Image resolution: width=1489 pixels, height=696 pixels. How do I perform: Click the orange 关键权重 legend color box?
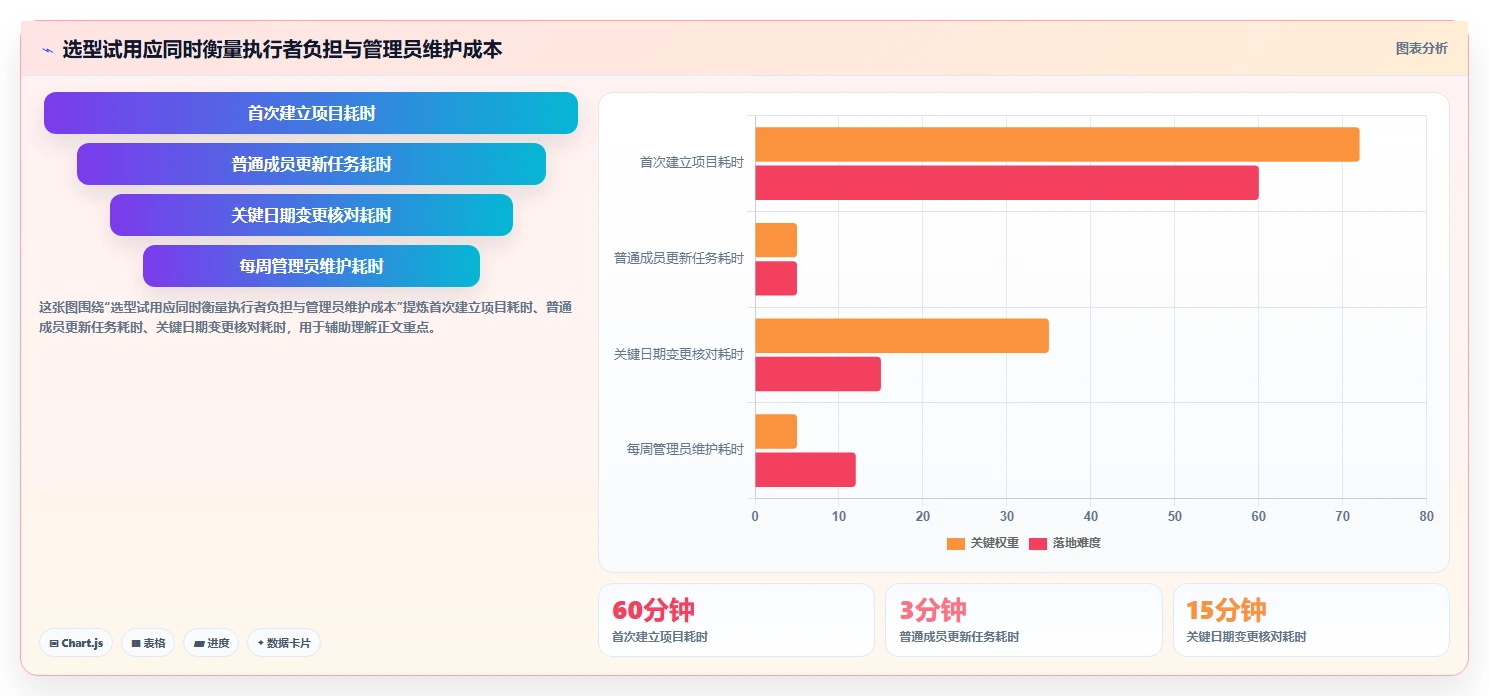point(956,543)
